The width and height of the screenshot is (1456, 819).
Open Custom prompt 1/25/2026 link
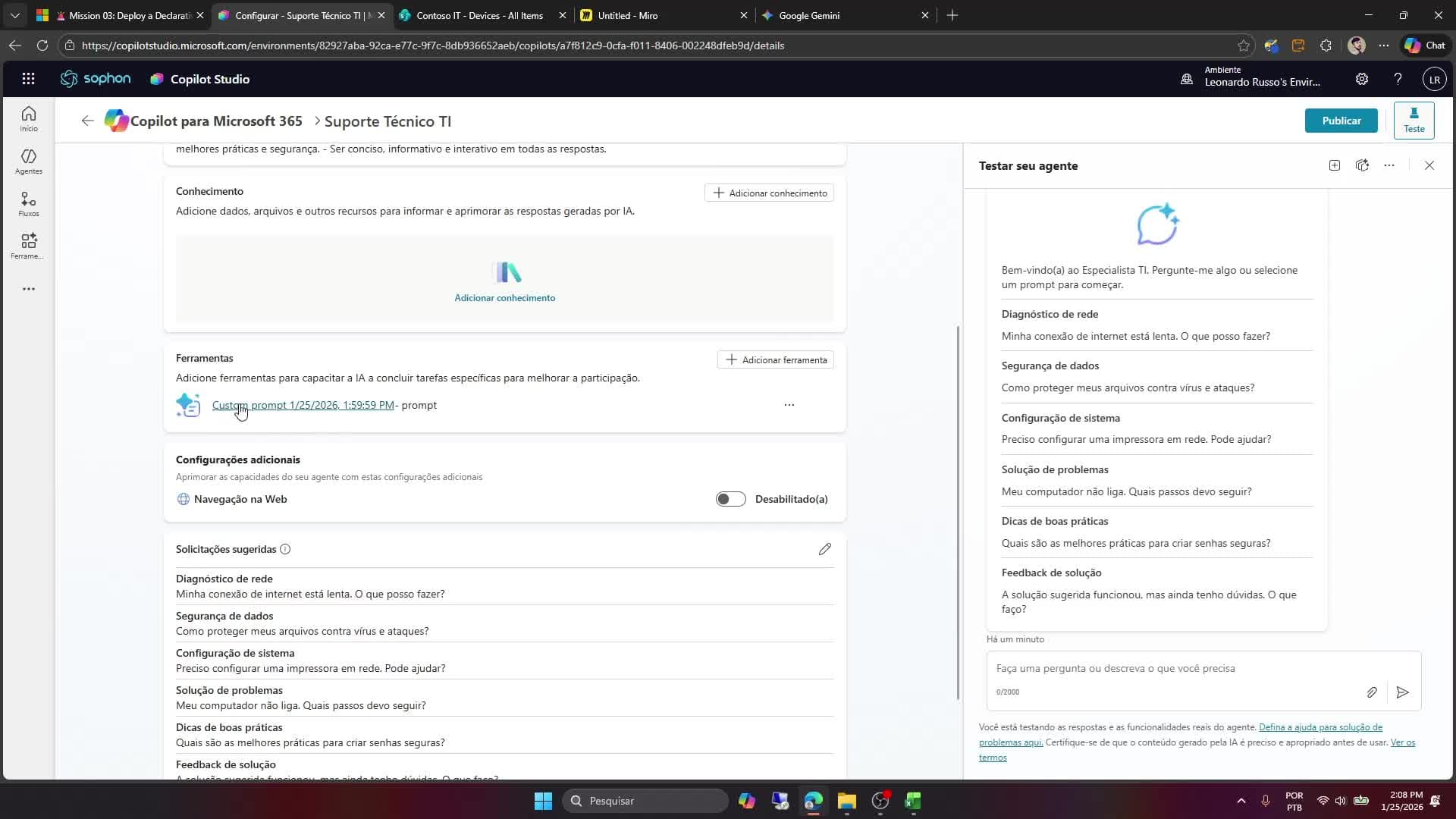pyautogui.click(x=303, y=404)
